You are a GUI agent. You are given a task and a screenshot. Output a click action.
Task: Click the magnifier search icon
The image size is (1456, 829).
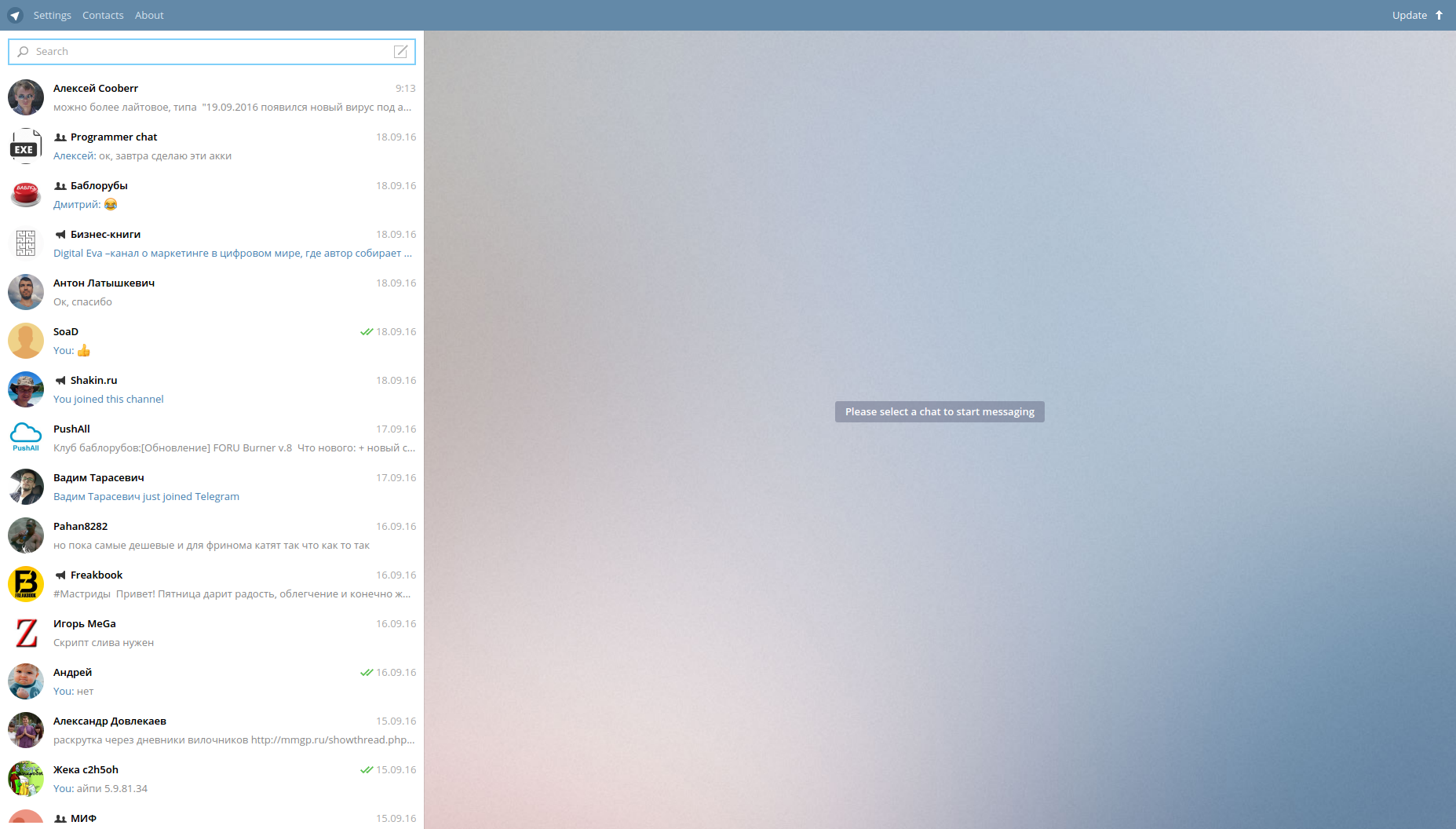click(x=23, y=51)
